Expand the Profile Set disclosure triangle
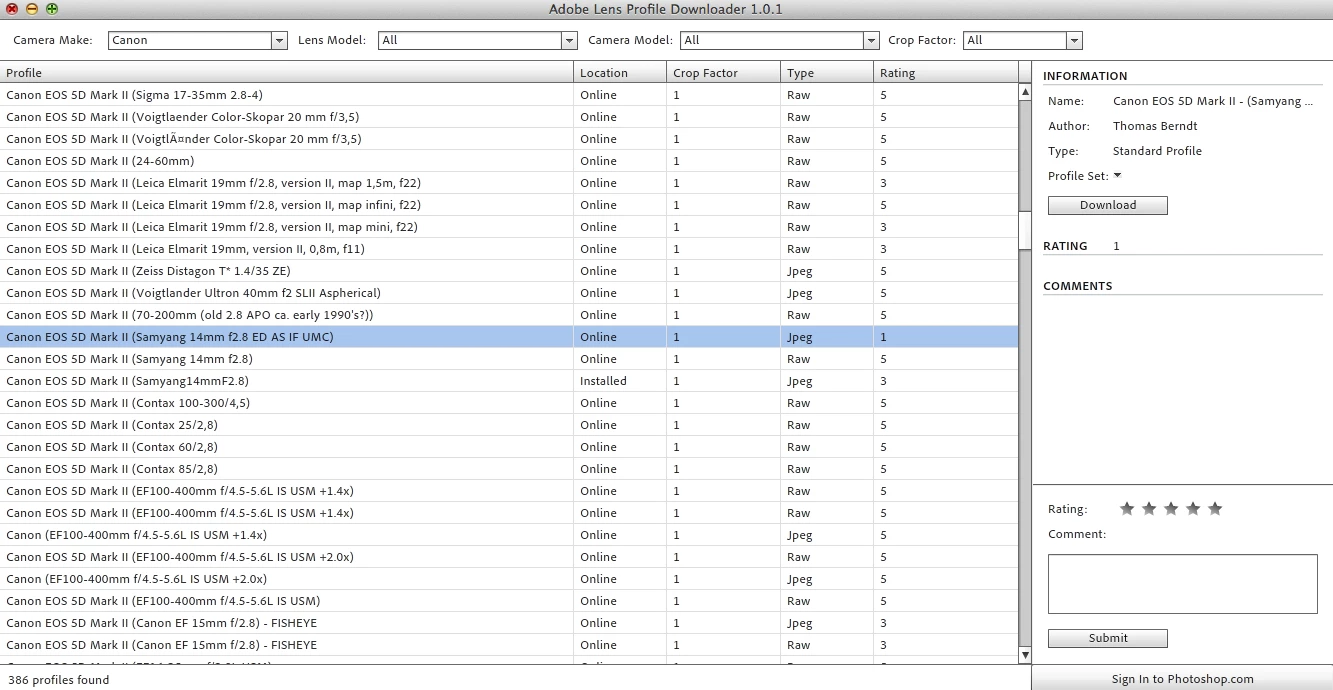This screenshot has height=690, width=1333. [x=1117, y=175]
